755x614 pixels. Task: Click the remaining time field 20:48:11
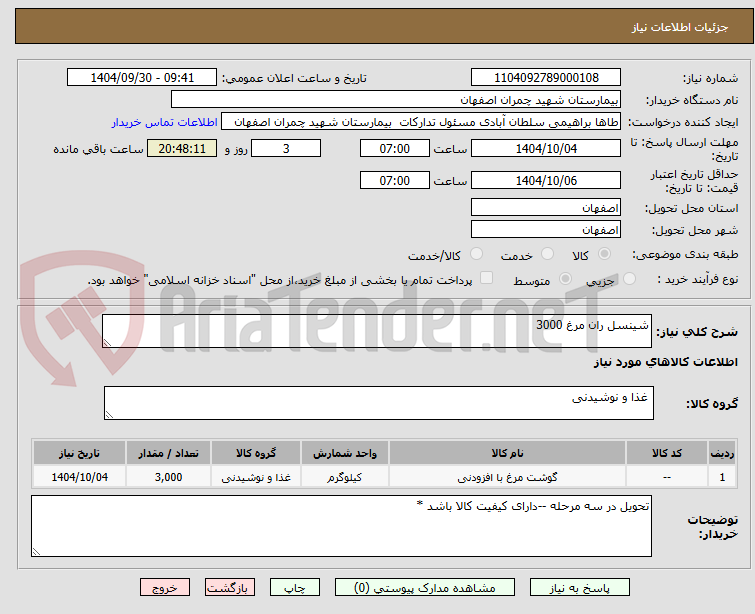(x=182, y=148)
